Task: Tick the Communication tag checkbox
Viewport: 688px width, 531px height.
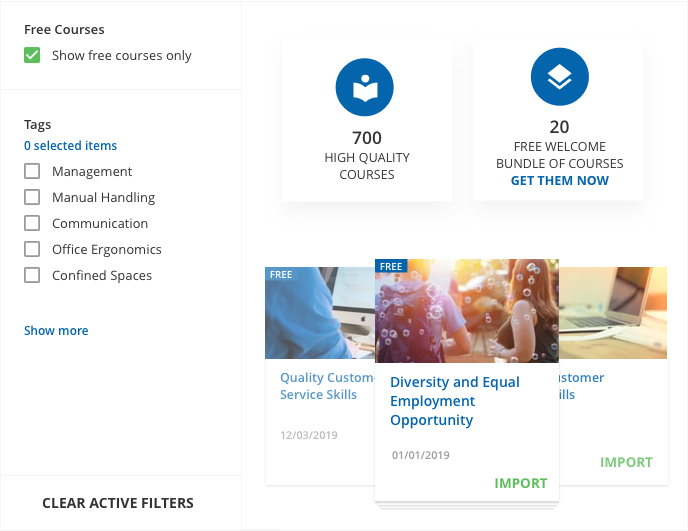Action: pyautogui.click(x=32, y=224)
